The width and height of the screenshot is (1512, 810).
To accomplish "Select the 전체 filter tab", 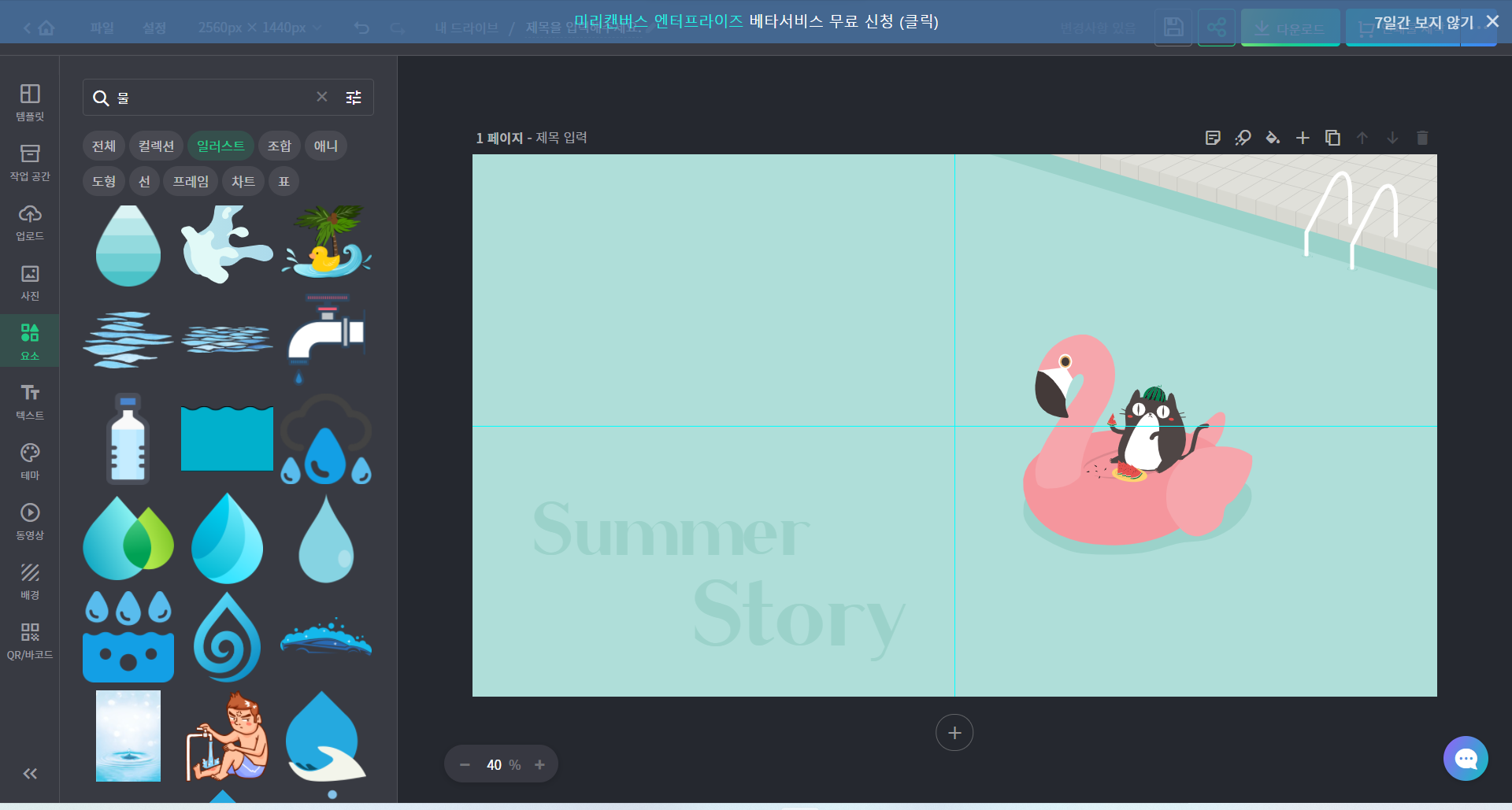I will (104, 146).
